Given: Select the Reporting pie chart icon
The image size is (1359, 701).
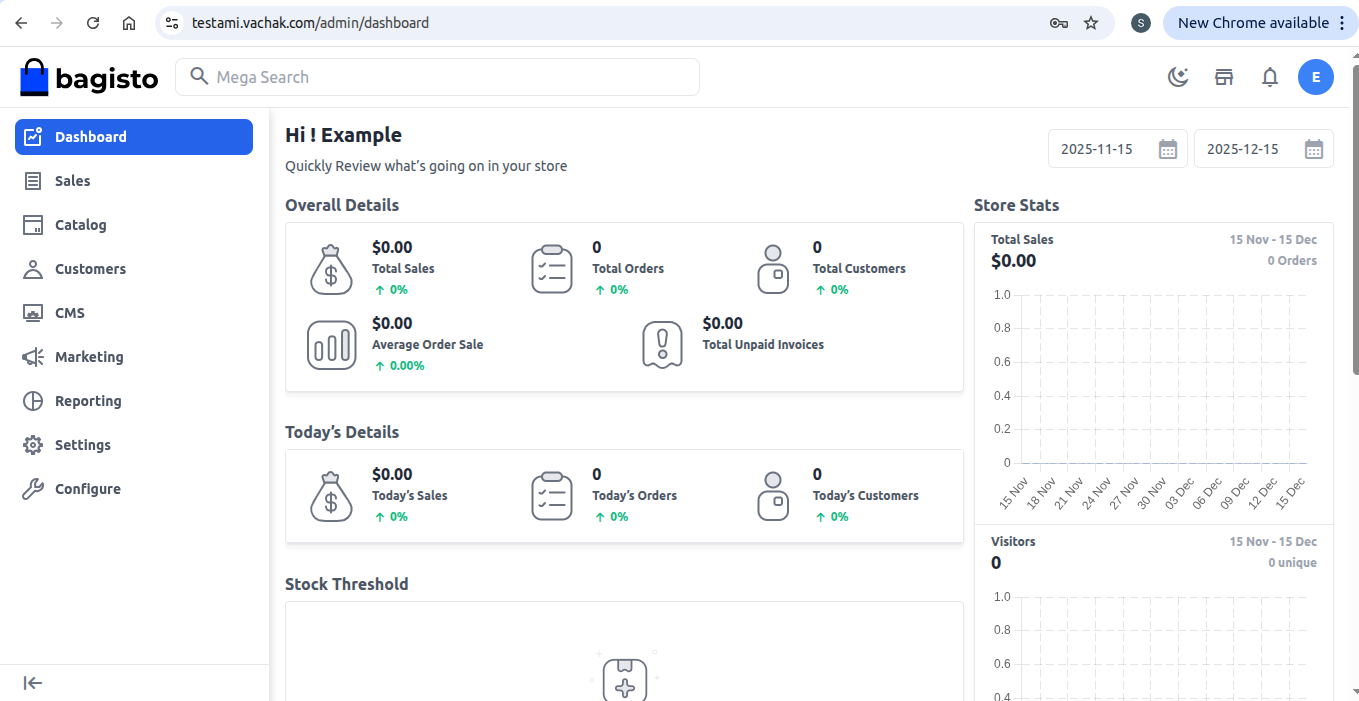Looking at the screenshot, I should (34, 401).
